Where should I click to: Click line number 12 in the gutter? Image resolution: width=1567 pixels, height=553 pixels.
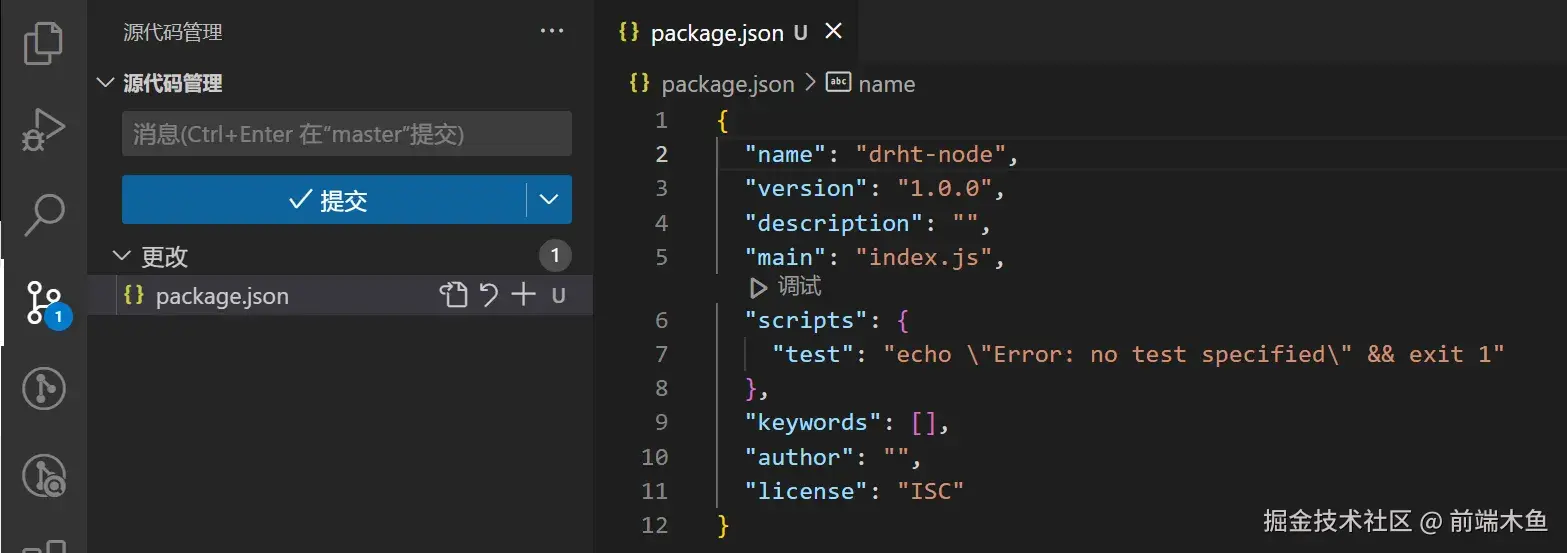pos(654,525)
